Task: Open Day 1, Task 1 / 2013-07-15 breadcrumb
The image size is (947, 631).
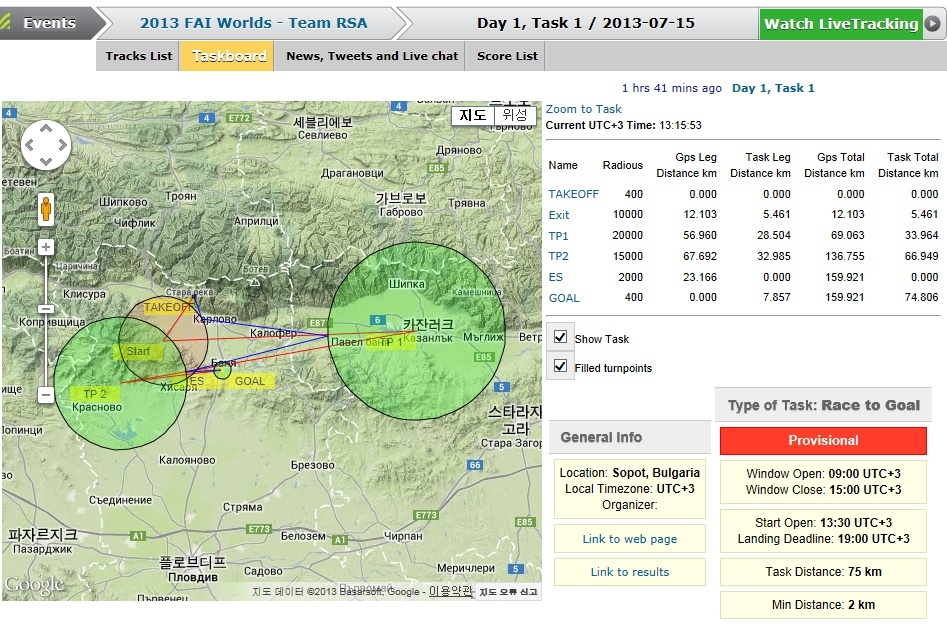Action: click(x=585, y=23)
